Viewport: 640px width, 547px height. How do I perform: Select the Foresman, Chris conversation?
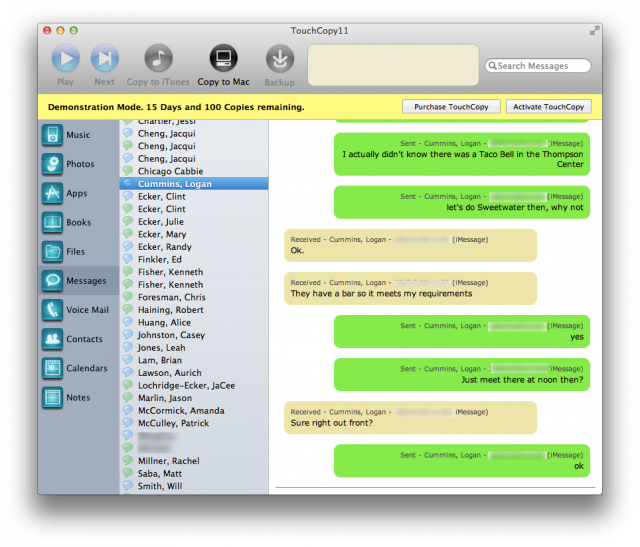[x=194, y=297]
